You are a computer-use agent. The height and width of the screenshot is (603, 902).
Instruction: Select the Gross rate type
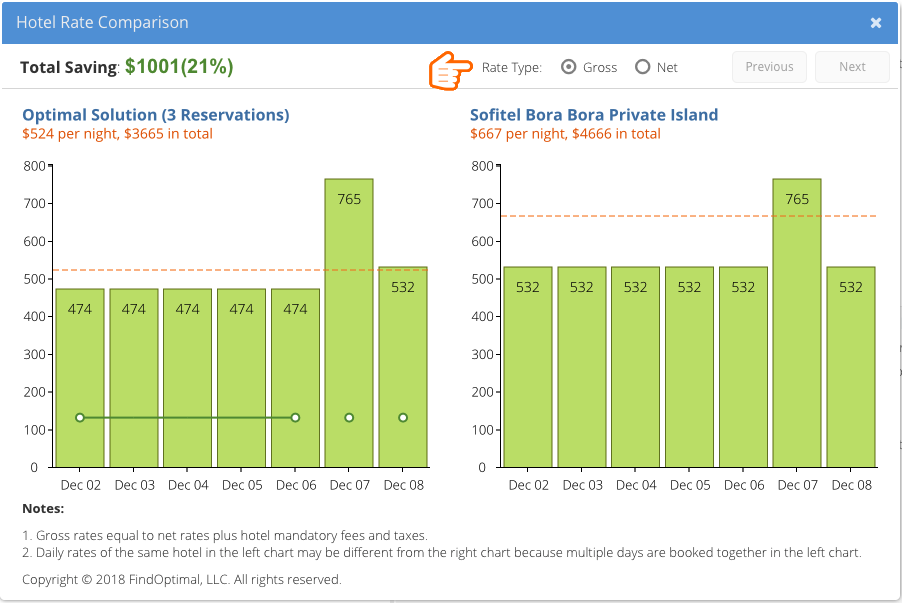568,67
